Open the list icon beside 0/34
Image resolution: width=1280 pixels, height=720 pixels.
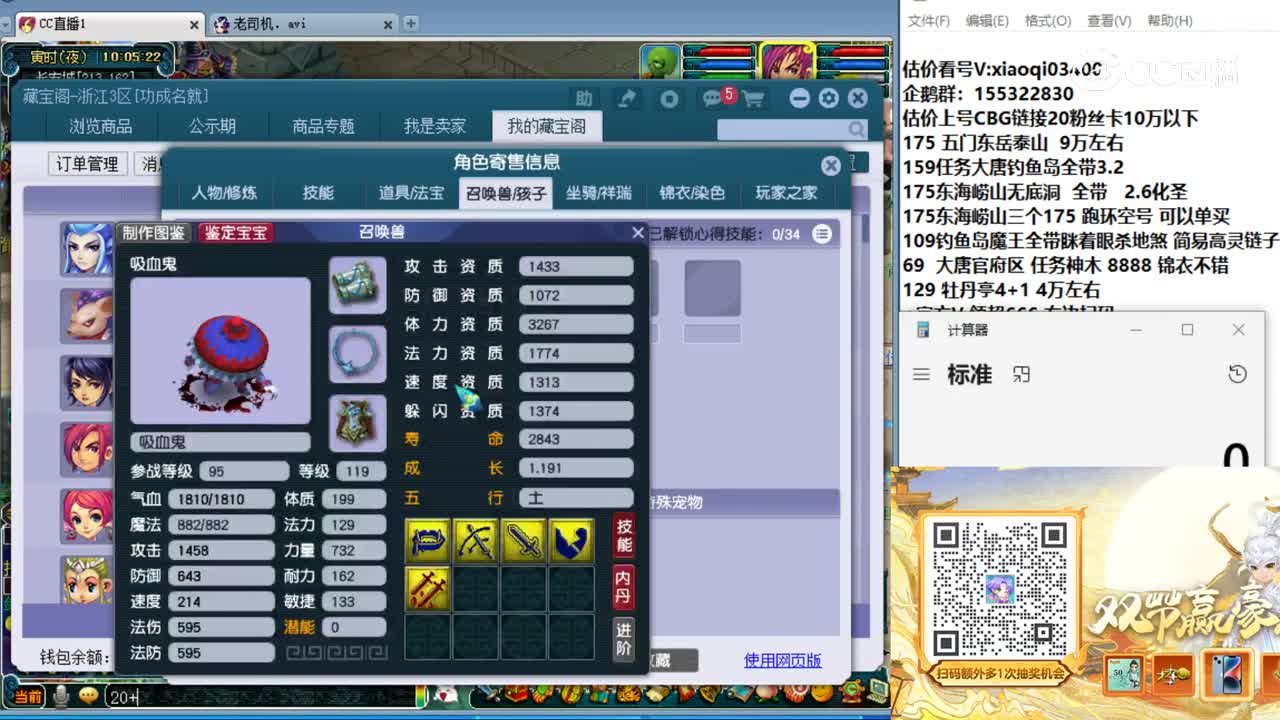pos(822,234)
